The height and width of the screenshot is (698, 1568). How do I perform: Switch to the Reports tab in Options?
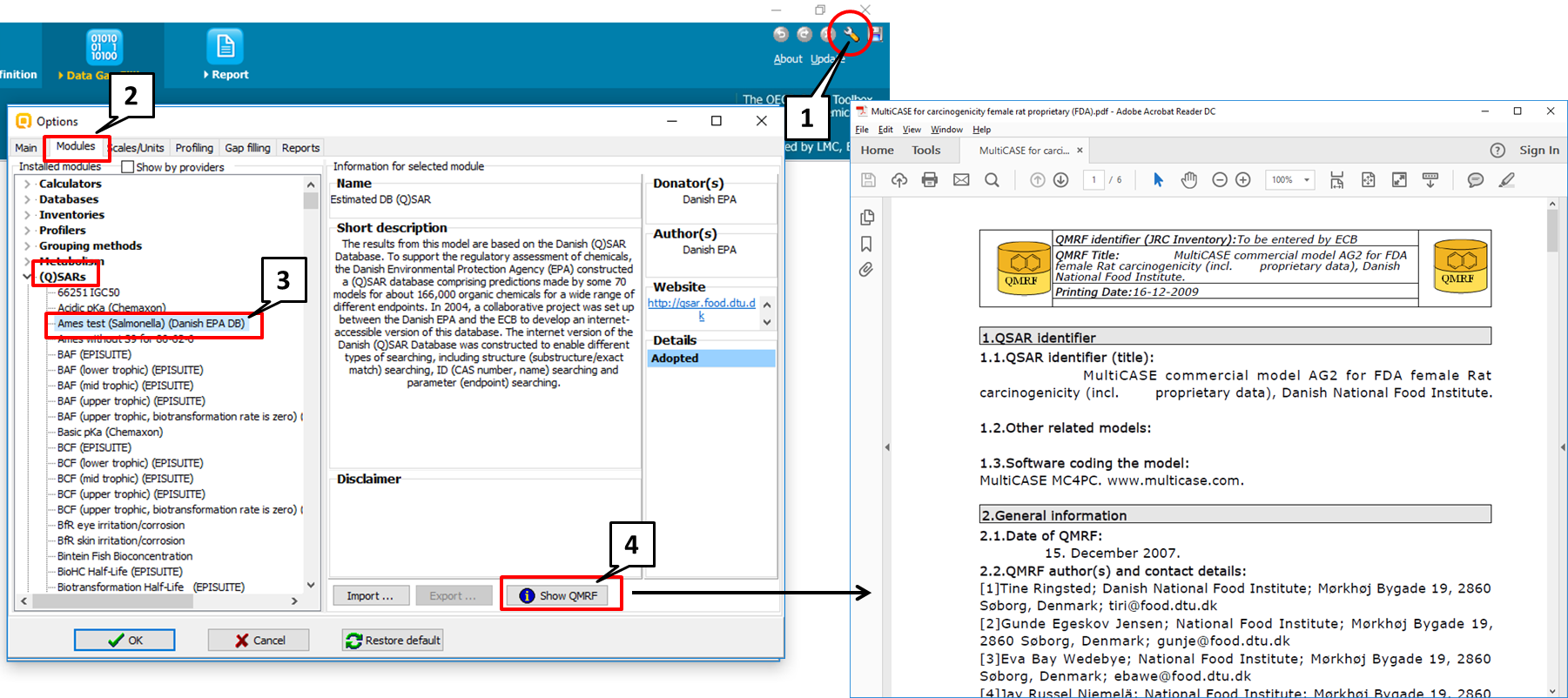click(x=300, y=148)
